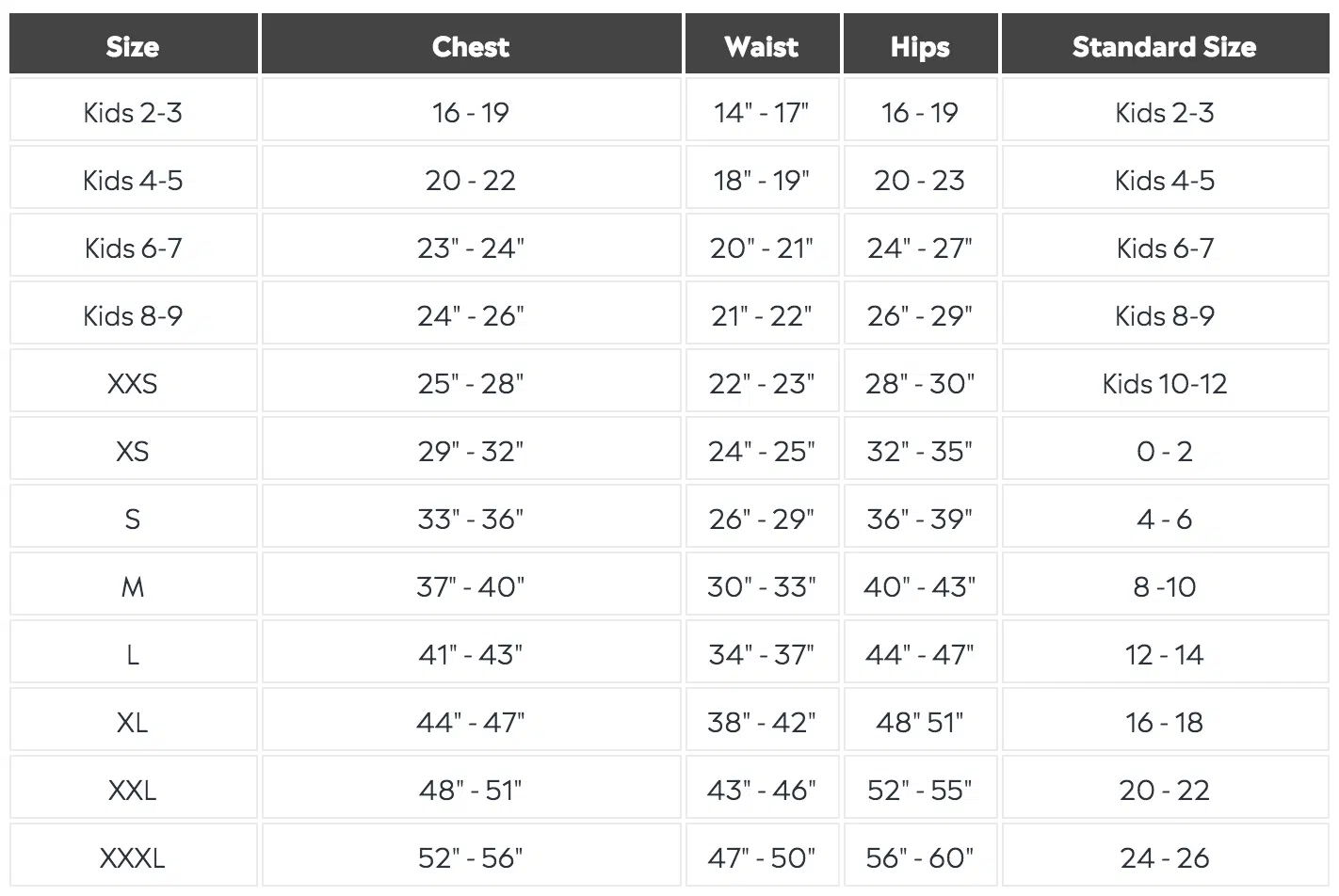Image resolution: width=1339 pixels, height=896 pixels.
Task: Select the standard size 24 - 26 cell
Action: click(x=1165, y=857)
